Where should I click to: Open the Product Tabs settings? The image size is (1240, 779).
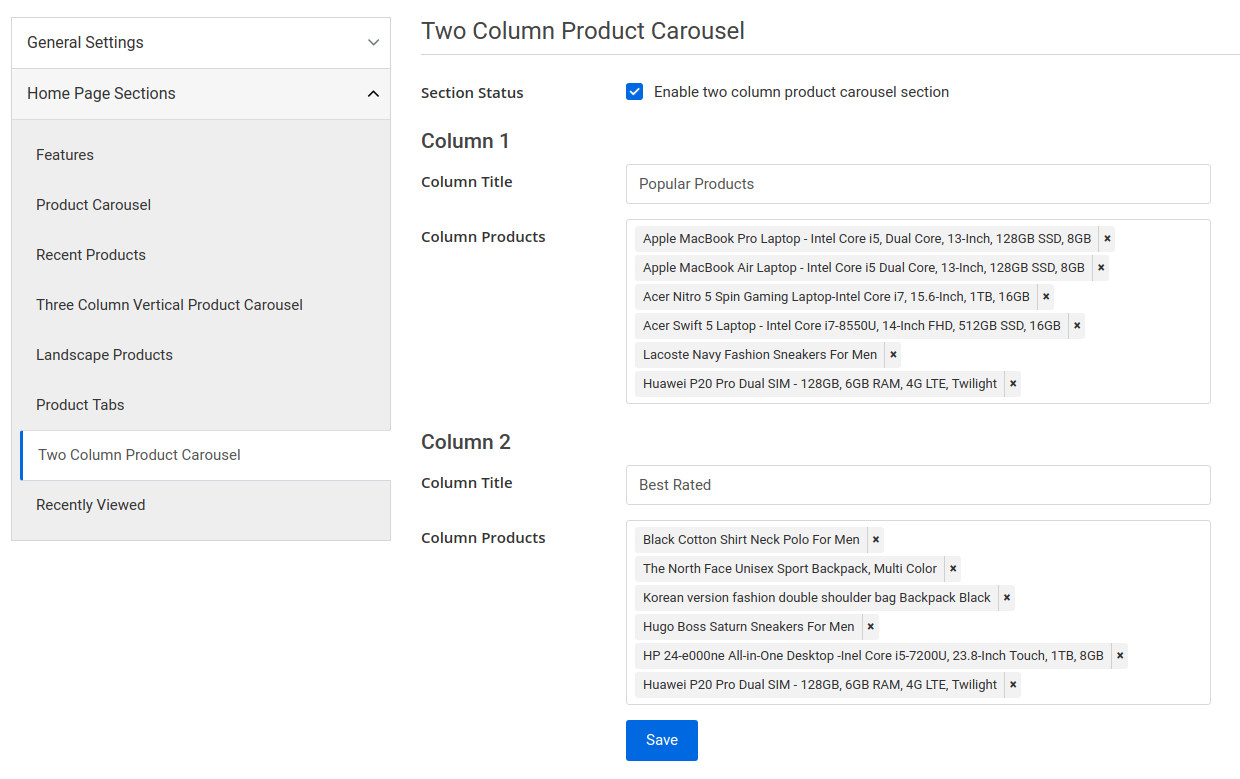[80, 405]
